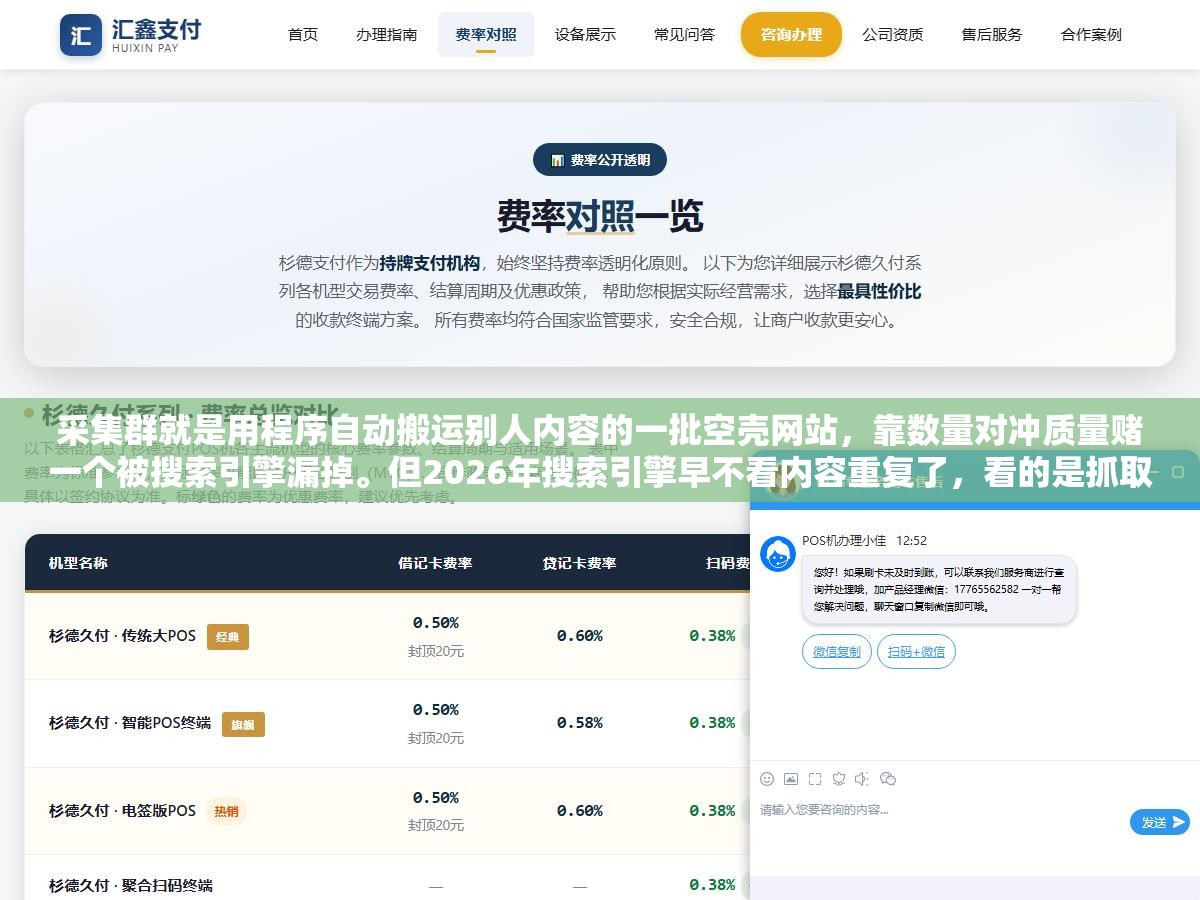Click the 持牌支付机构 bold text
Image resolution: width=1200 pixels, height=900 pixels.
(x=430, y=263)
